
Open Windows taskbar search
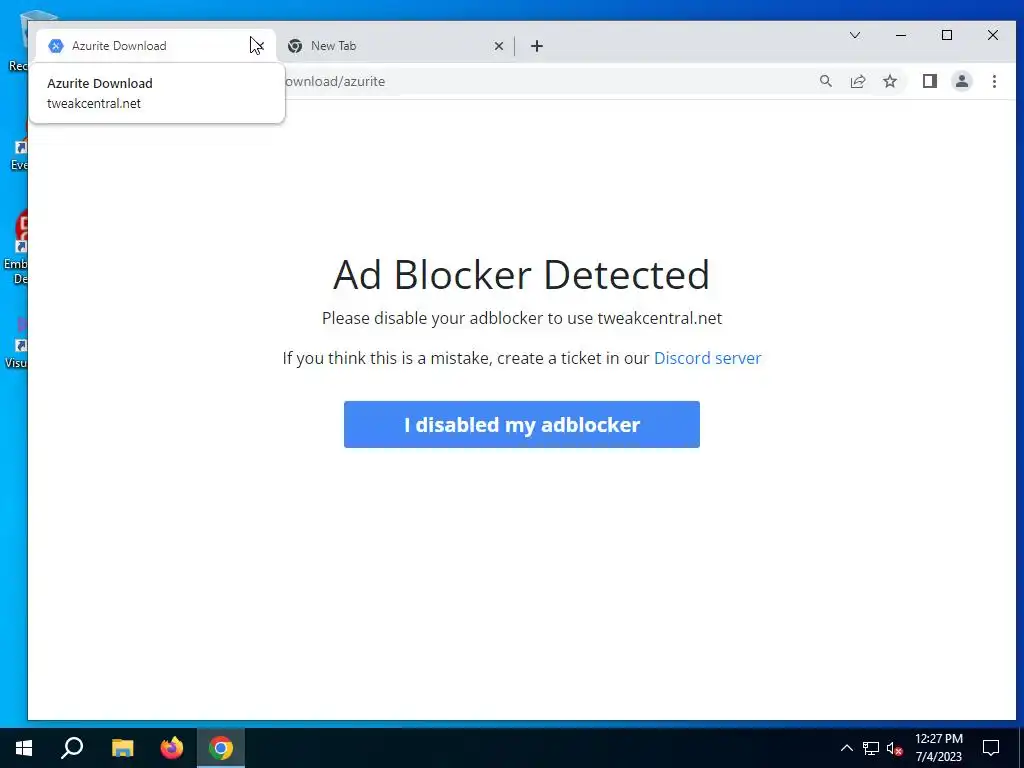[x=72, y=748]
